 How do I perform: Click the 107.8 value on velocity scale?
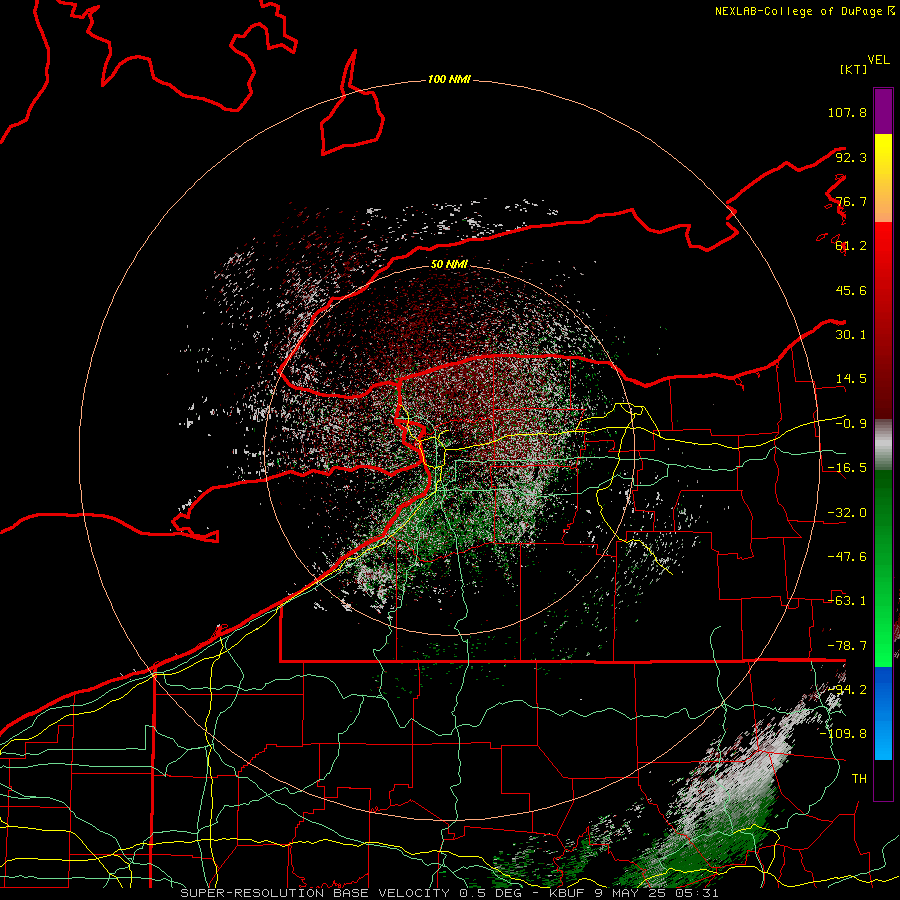coord(847,112)
